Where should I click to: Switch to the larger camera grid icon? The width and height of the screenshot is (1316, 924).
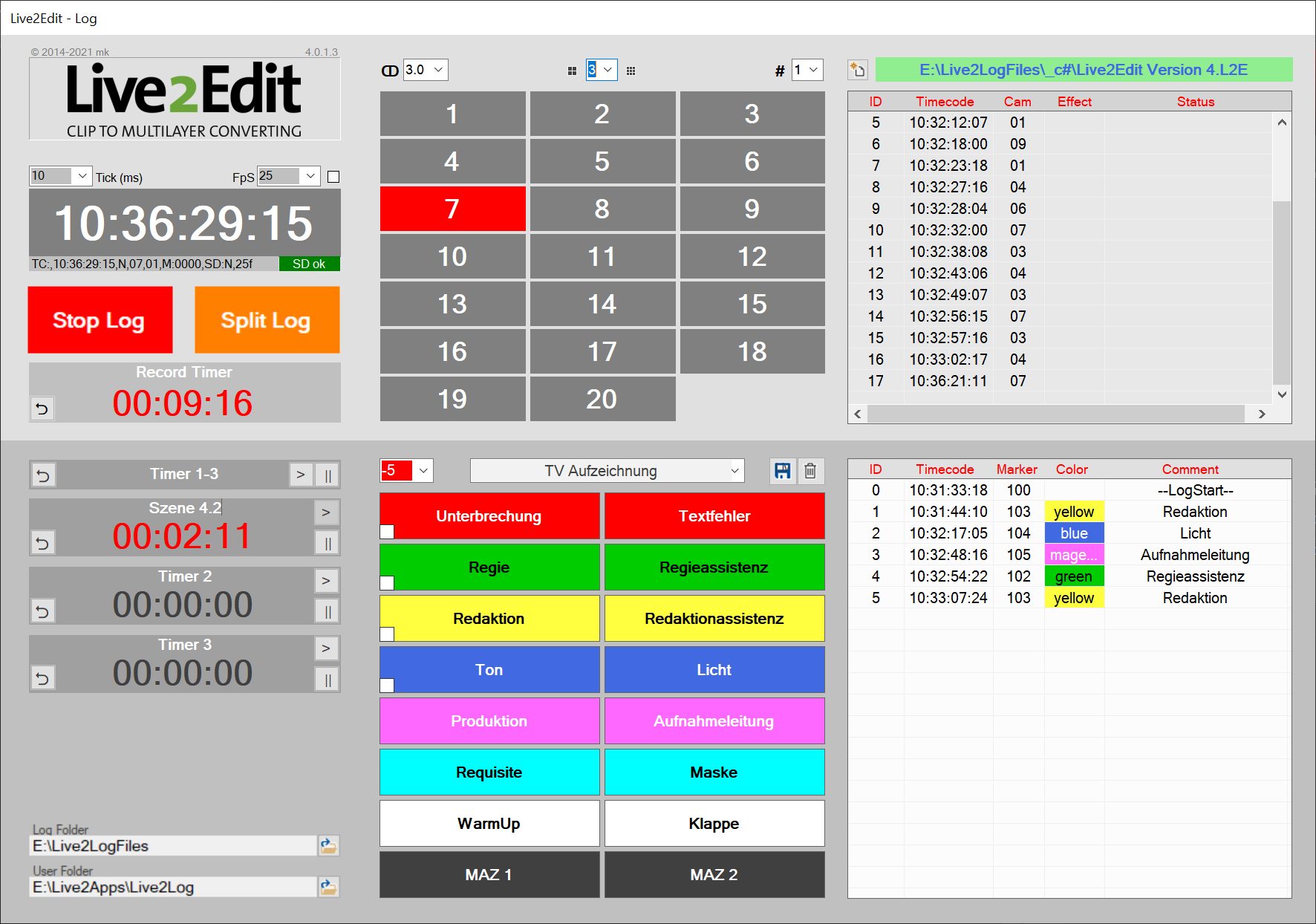pyautogui.click(x=631, y=71)
